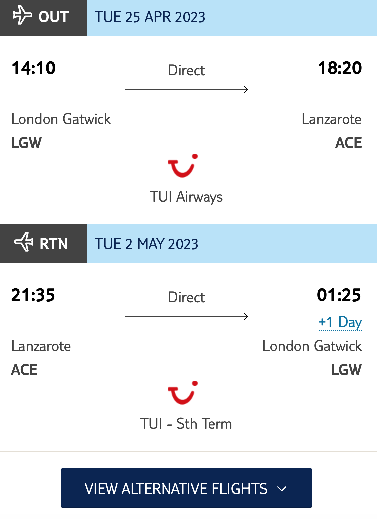Click the TUI Airways smile logo
Screen dimensions: 377x519
183,165
